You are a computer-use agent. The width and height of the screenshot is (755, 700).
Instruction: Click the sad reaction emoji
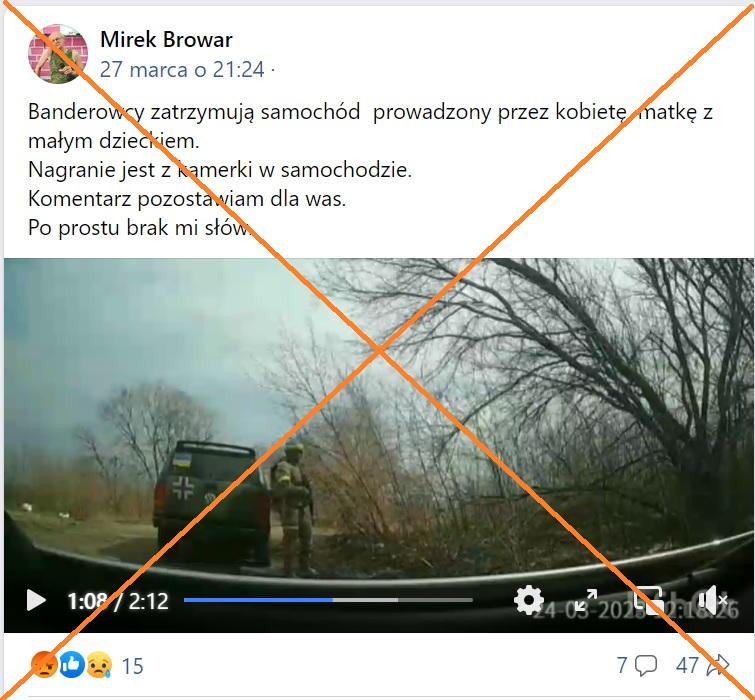[99, 665]
